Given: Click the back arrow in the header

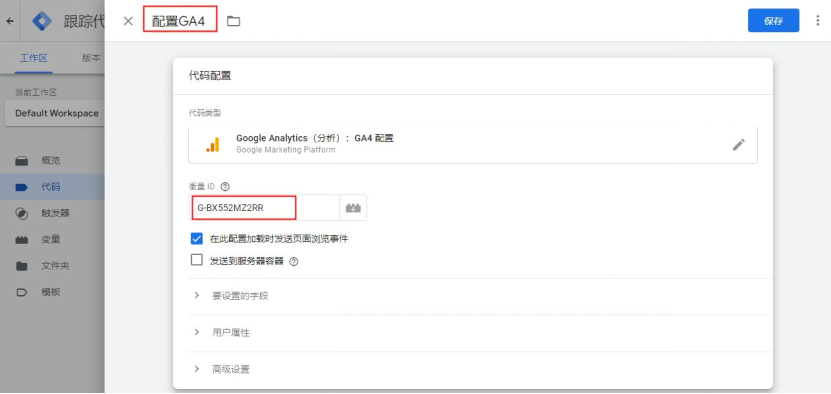Looking at the screenshot, I should 10,21.
